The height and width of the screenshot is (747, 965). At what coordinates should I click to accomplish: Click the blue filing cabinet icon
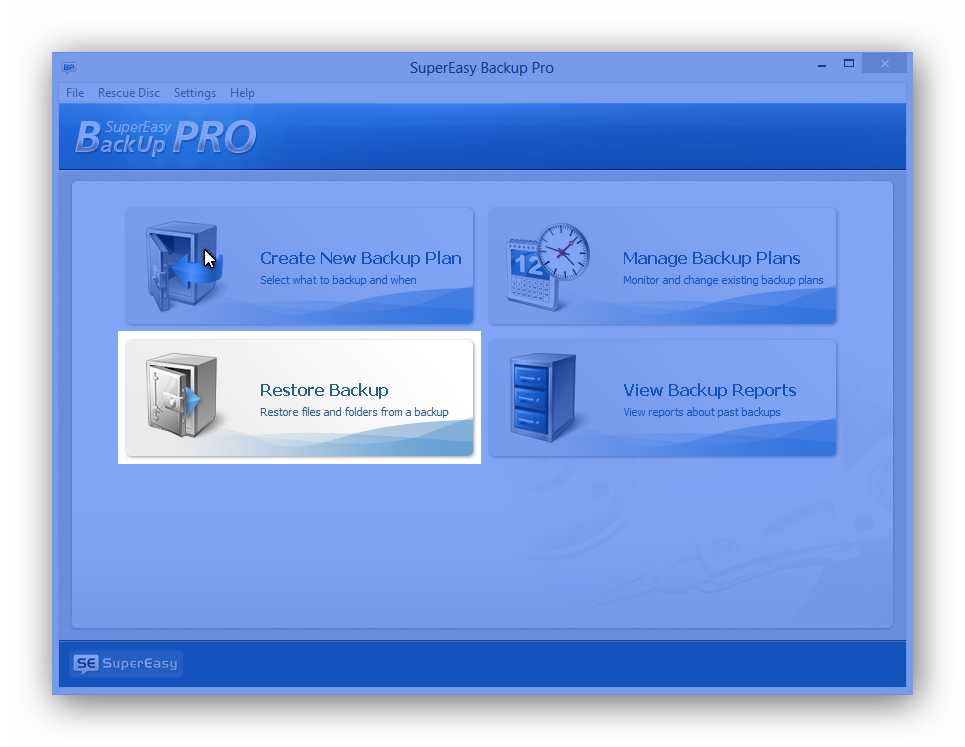(543, 397)
